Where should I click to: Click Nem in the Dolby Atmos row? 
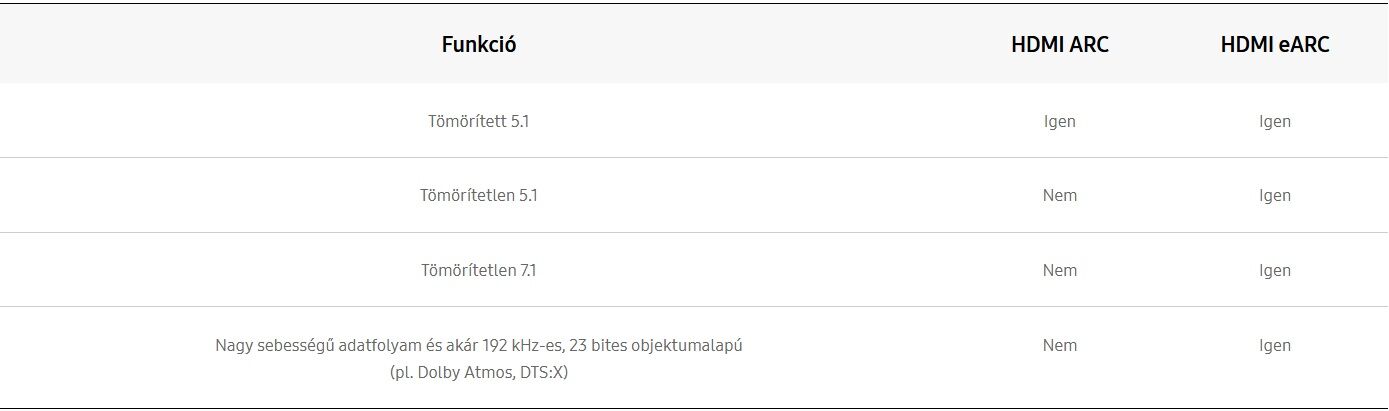click(x=1060, y=345)
